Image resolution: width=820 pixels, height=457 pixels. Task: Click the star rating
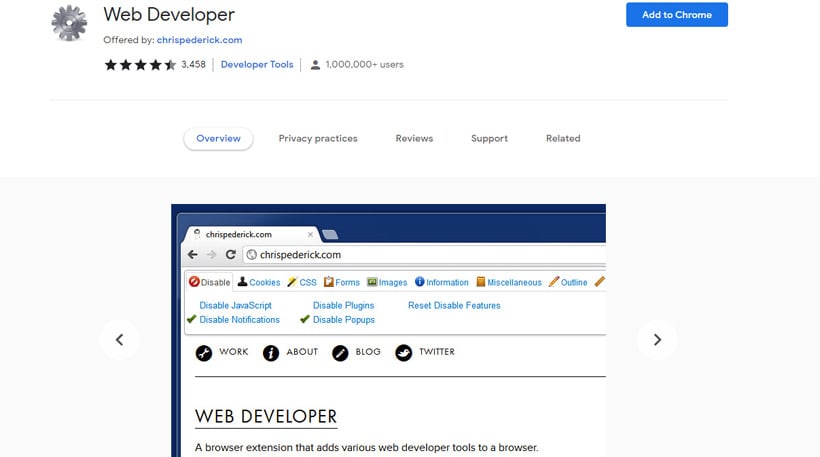[140, 65]
